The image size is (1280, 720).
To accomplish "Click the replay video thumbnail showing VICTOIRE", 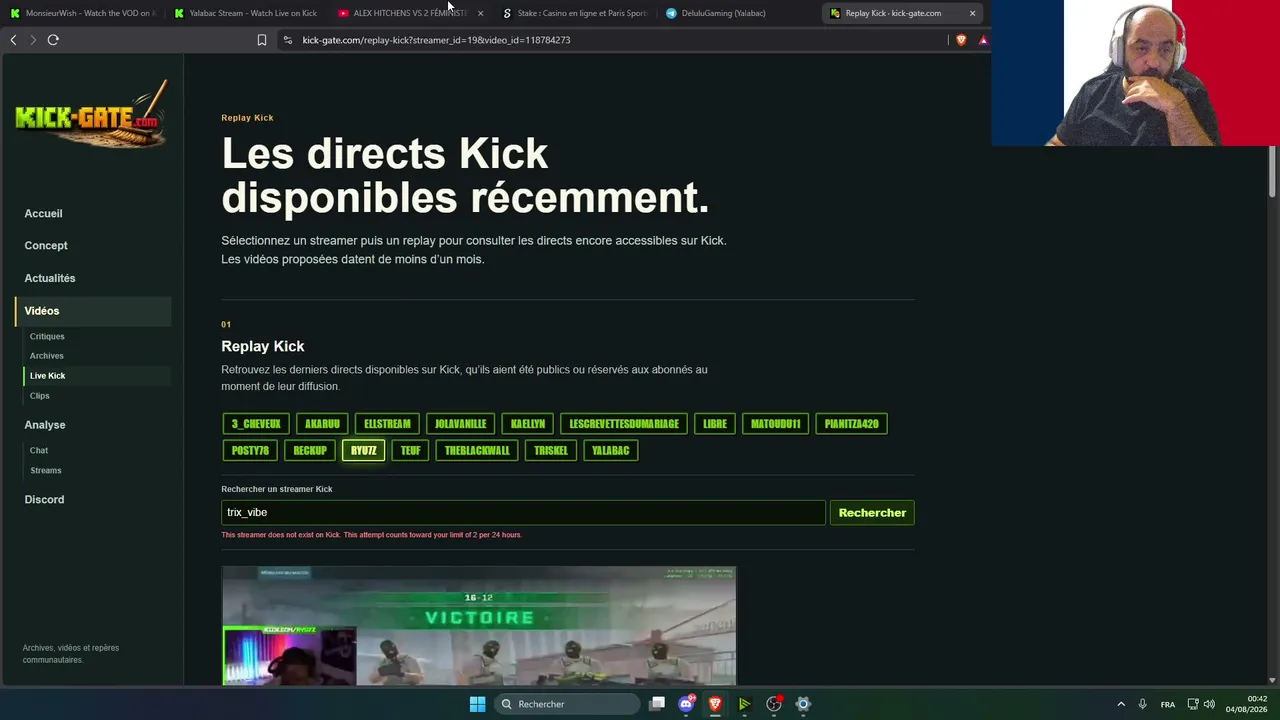I will pyautogui.click(x=479, y=626).
